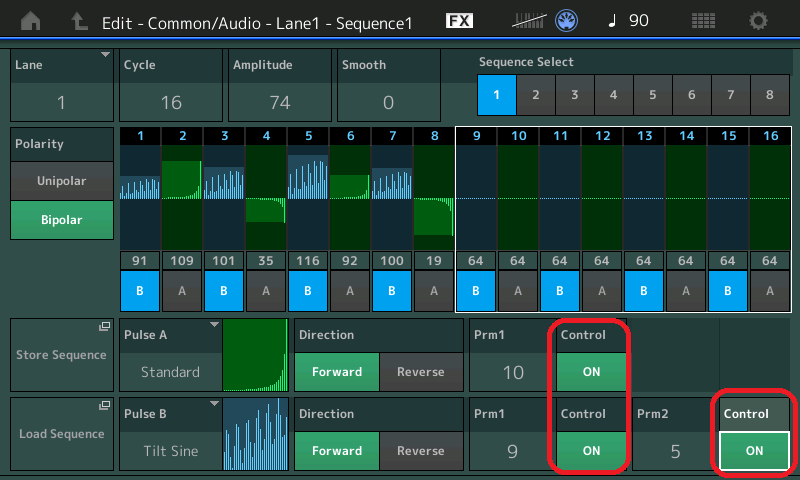
Task: Click the exit/up arrow icon
Action: point(80,21)
